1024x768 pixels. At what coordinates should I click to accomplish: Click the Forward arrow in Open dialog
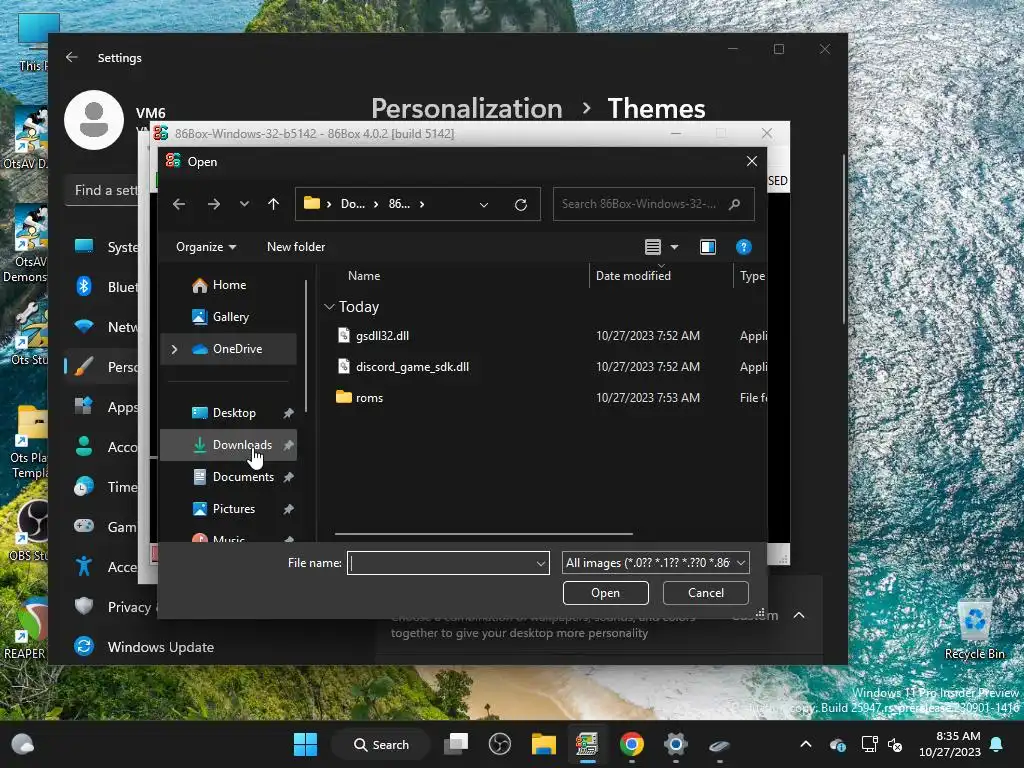click(214, 204)
